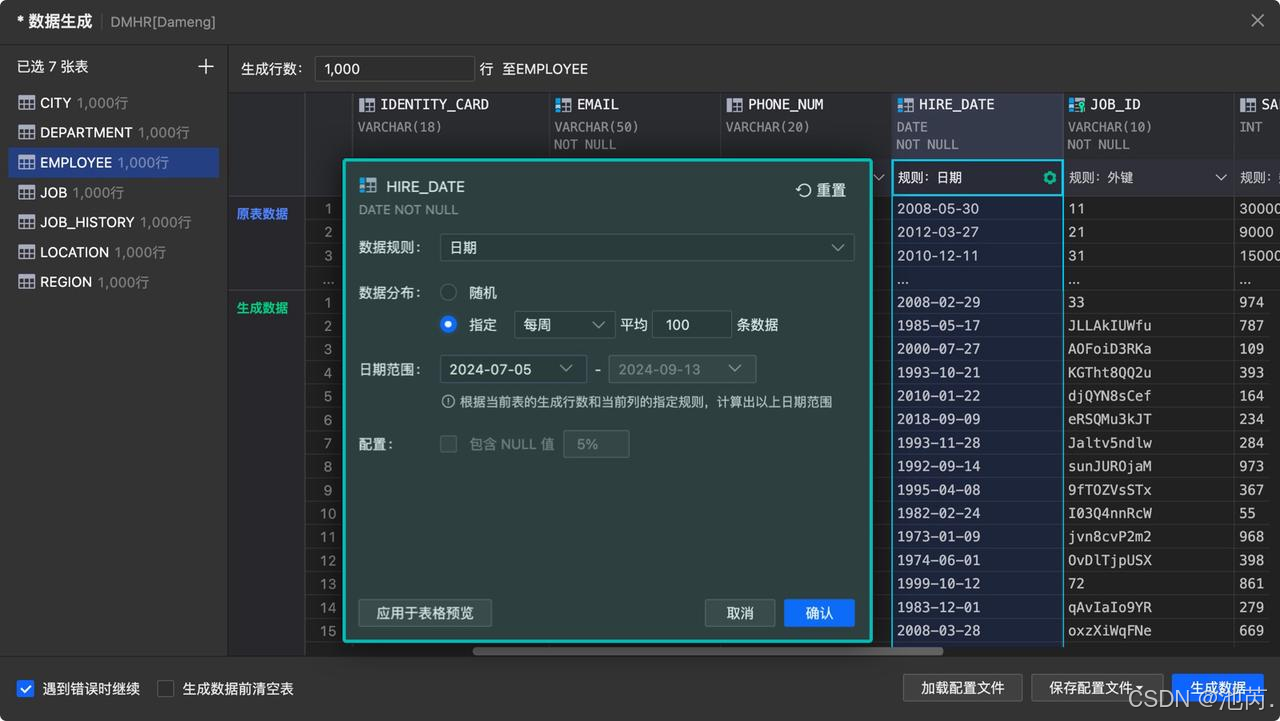Image resolution: width=1280 pixels, height=721 pixels.
Task: Open the start date 2024-07-05 picker
Action: pos(512,369)
